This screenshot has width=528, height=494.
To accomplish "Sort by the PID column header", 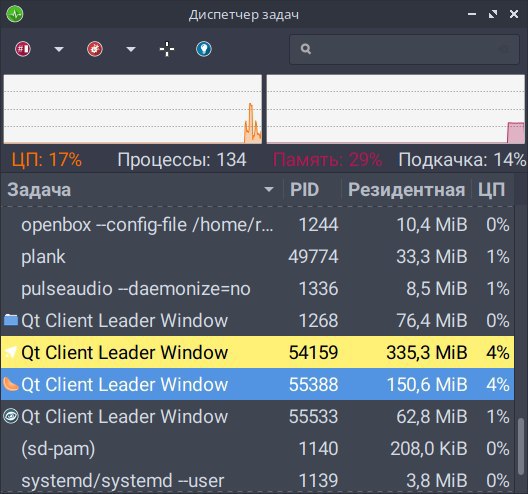I will pos(312,190).
